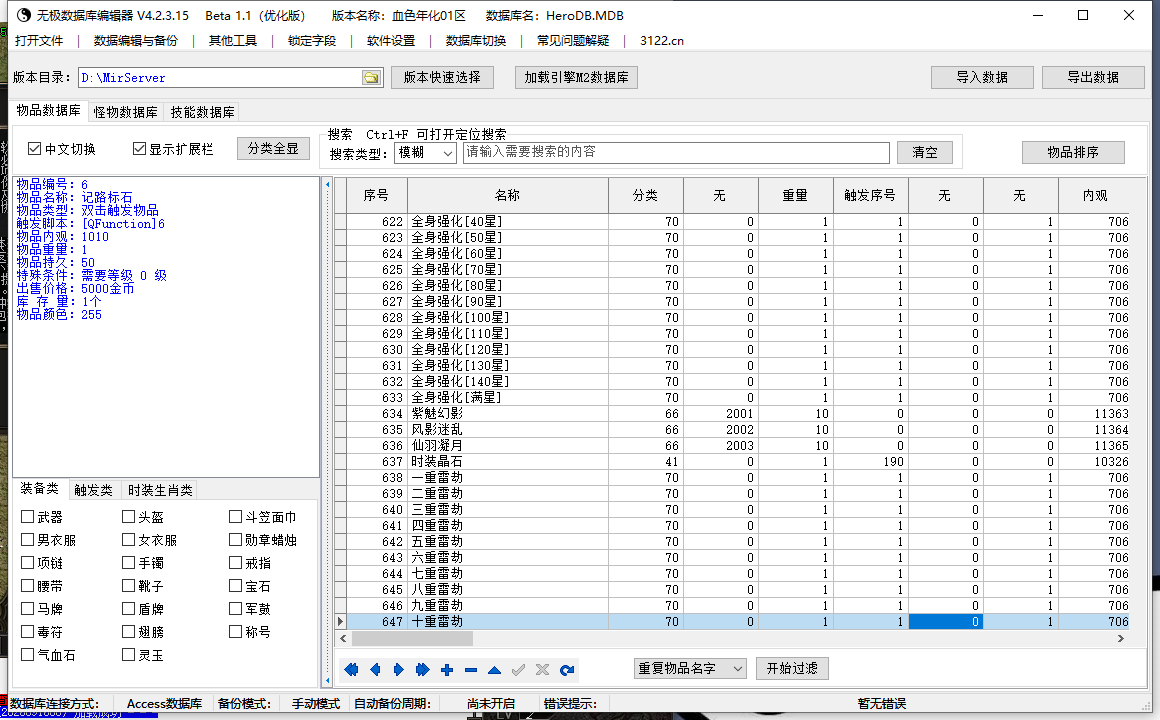Switch to 触发类 tab
This screenshot has width=1160, height=720.
(93, 490)
